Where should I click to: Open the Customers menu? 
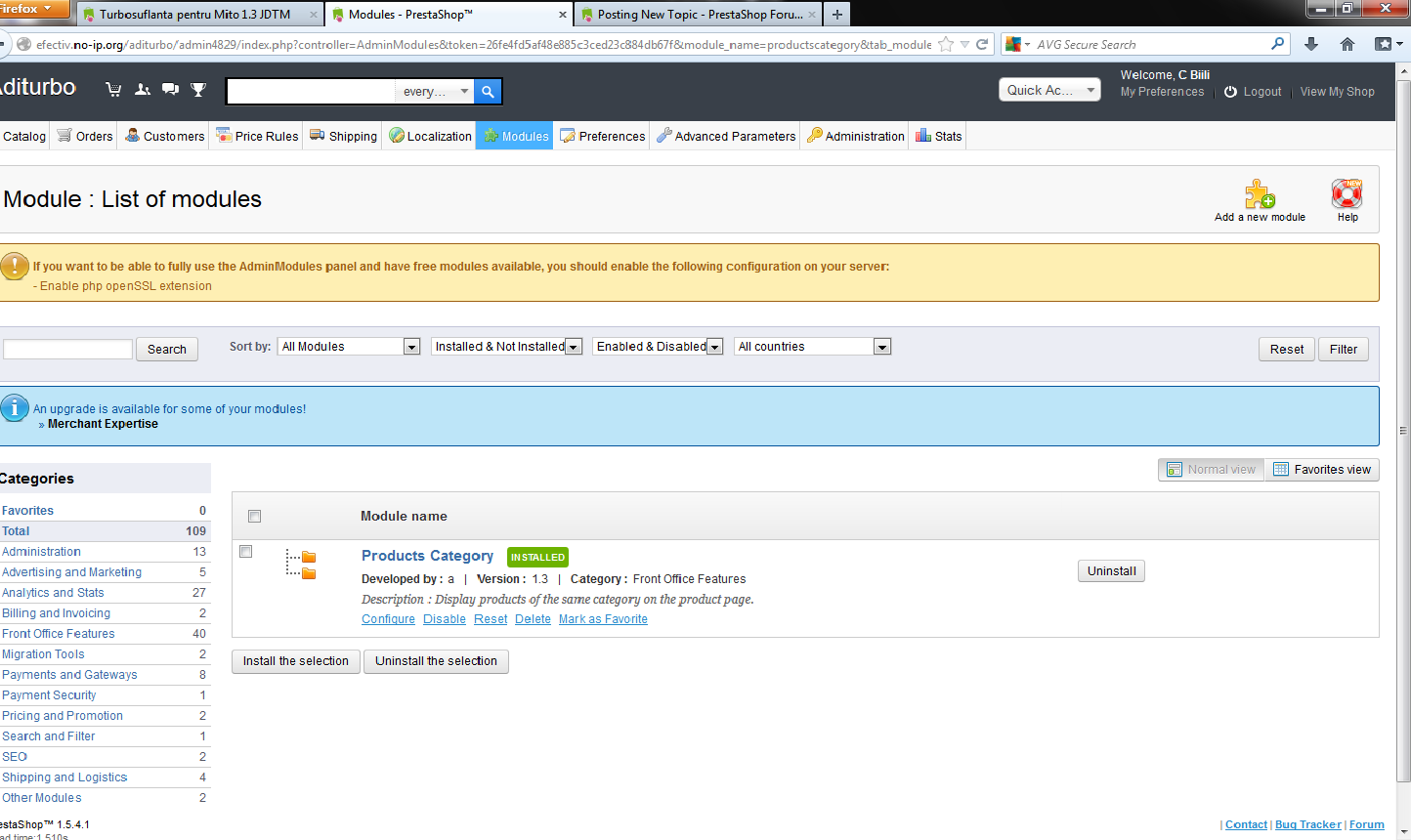coord(164,136)
